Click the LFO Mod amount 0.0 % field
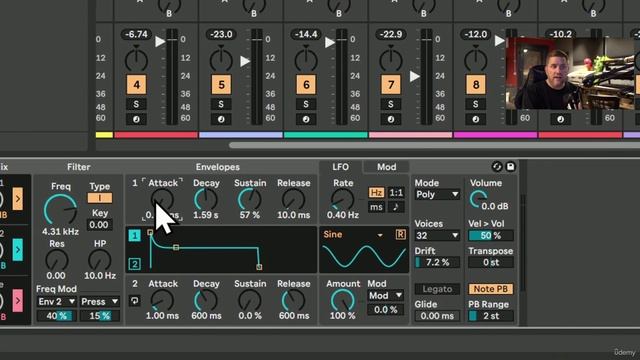The width and height of the screenshot is (640, 360). 385,309
